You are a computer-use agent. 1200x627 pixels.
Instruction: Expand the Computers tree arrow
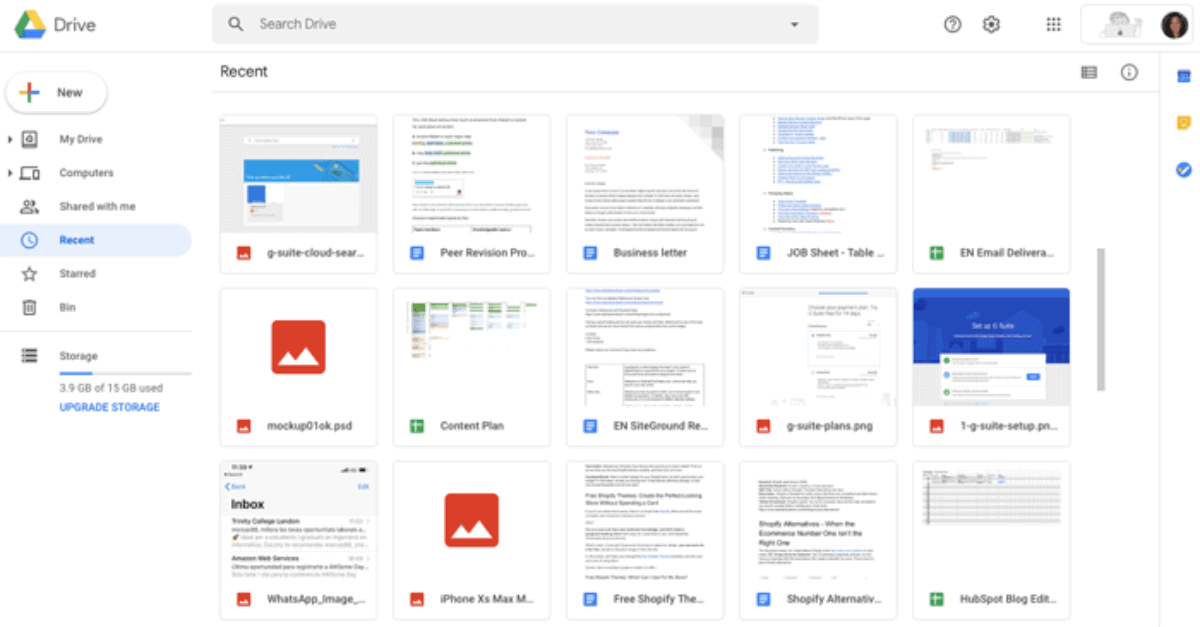coord(10,174)
